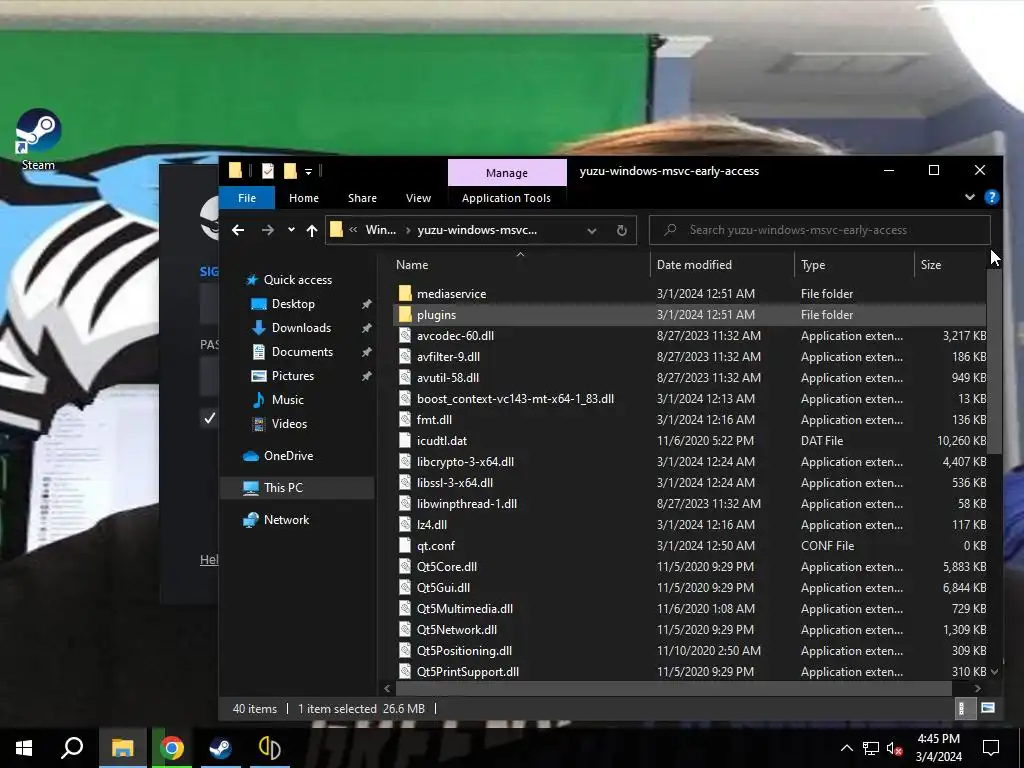Select libcrypto-3-x64.dll file
The width and height of the screenshot is (1024, 768).
coord(465,462)
